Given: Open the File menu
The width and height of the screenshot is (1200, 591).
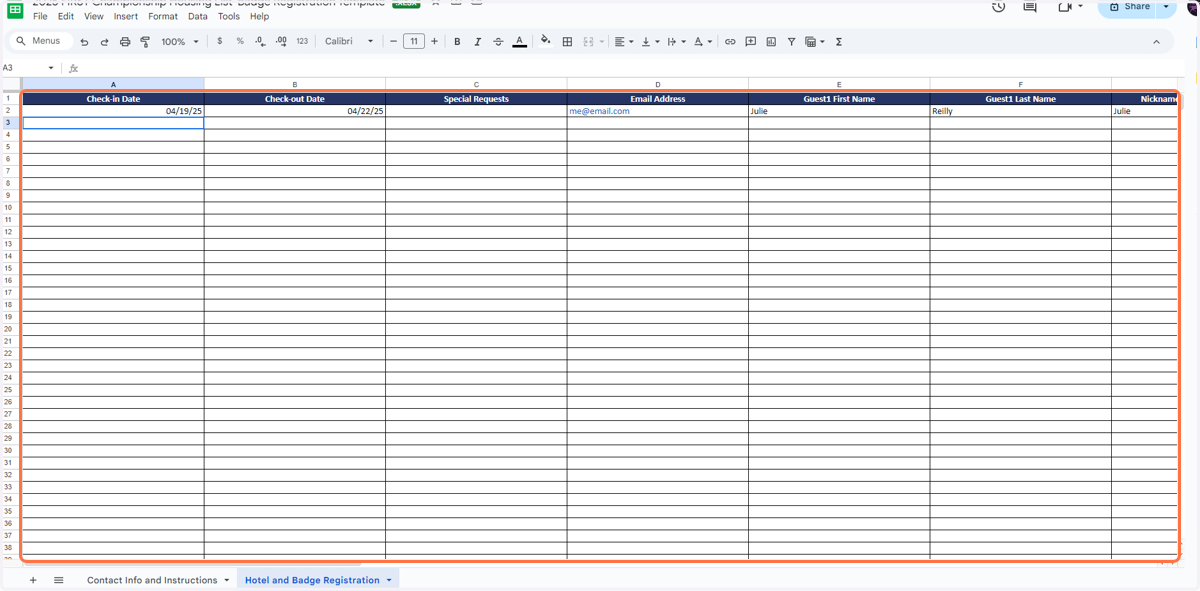Looking at the screenshot, I should tap(40, 17).
